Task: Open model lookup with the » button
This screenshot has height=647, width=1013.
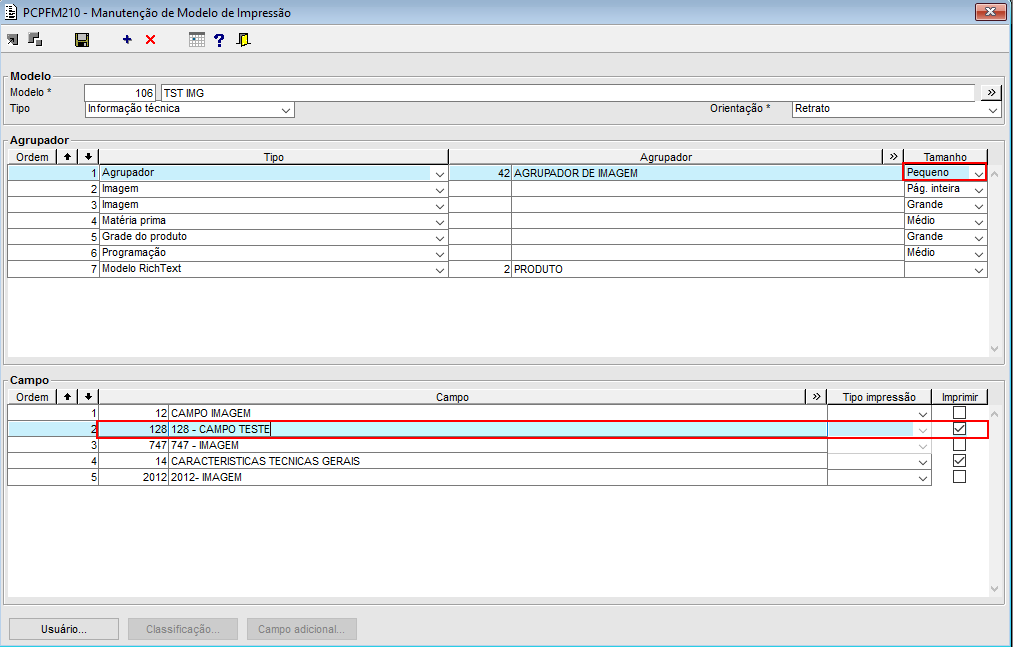Action: pyautogui.click(x=991, y=92)
